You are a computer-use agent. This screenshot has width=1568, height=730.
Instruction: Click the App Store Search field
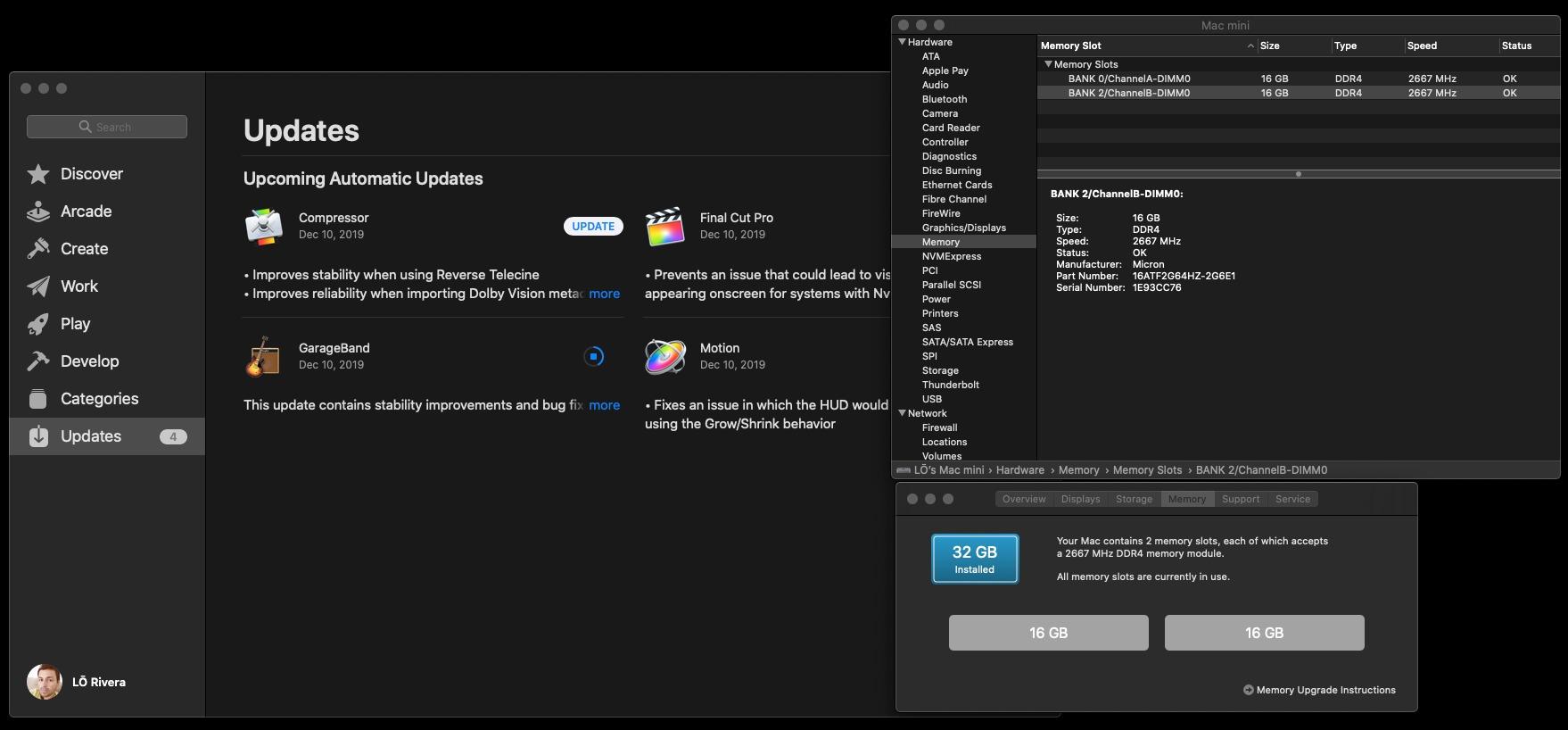pos(107,127)
